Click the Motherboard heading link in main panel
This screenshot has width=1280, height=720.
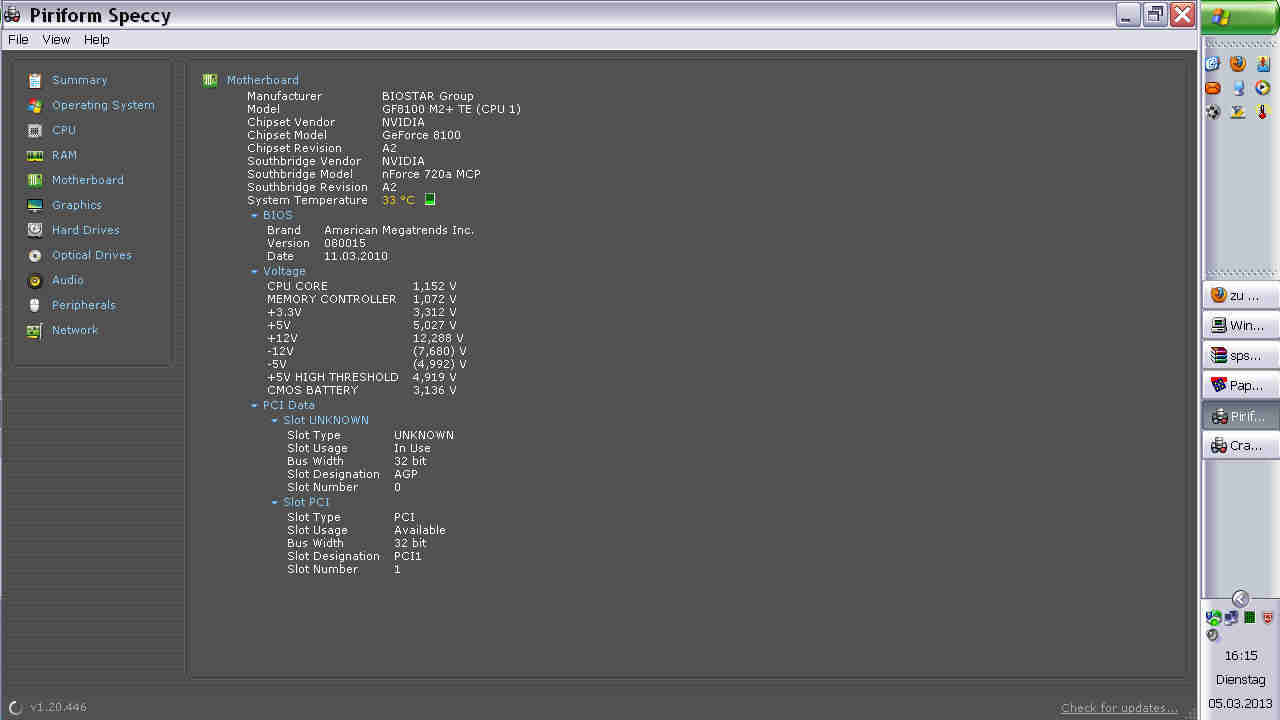coord(262,80)
